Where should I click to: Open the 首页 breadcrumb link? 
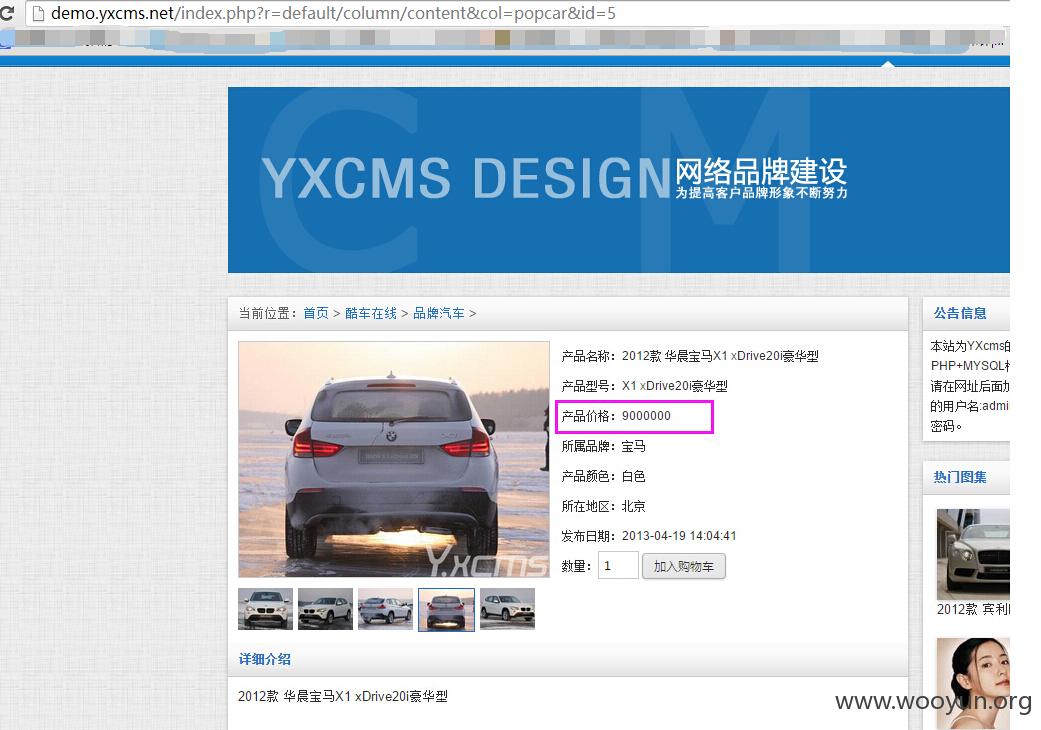coord(315,313)
